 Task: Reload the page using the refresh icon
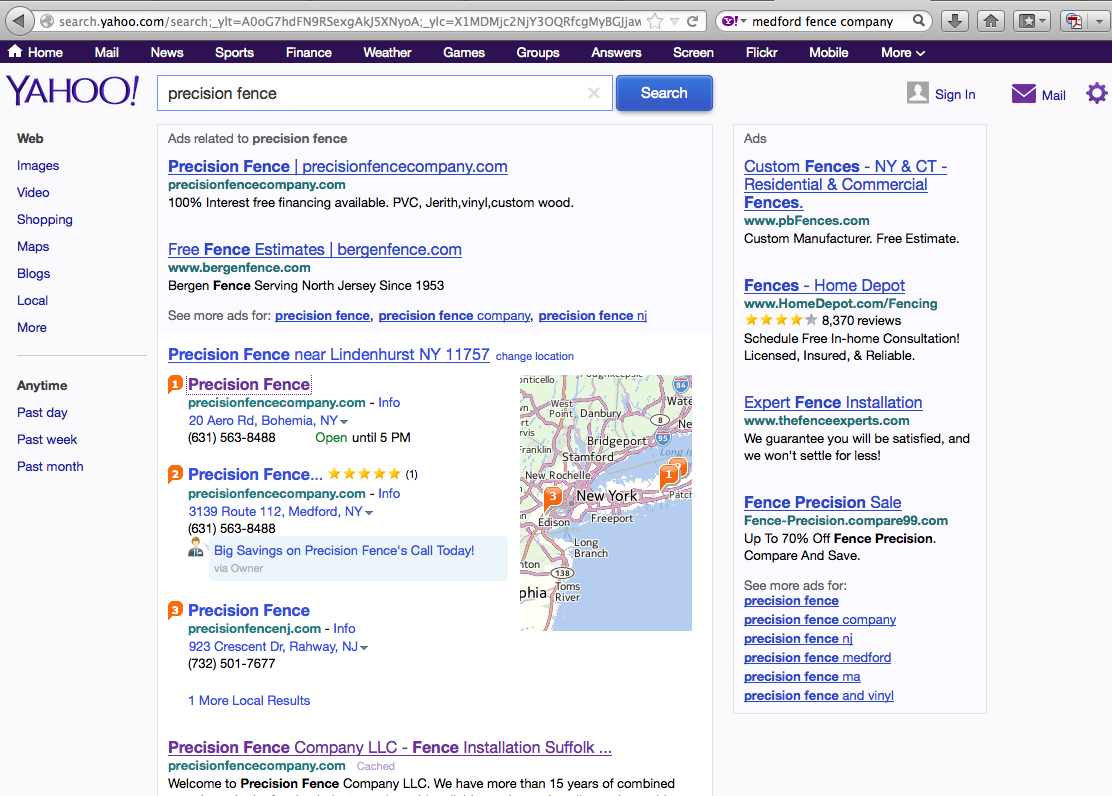[x=695, y=21]
